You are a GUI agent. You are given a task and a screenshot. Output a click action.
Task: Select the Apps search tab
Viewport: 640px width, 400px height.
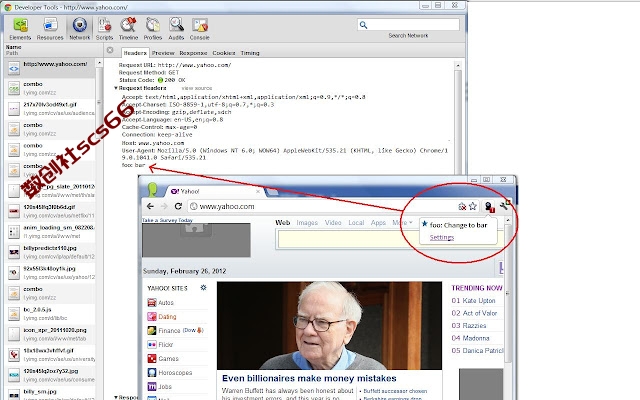point(378,222)
